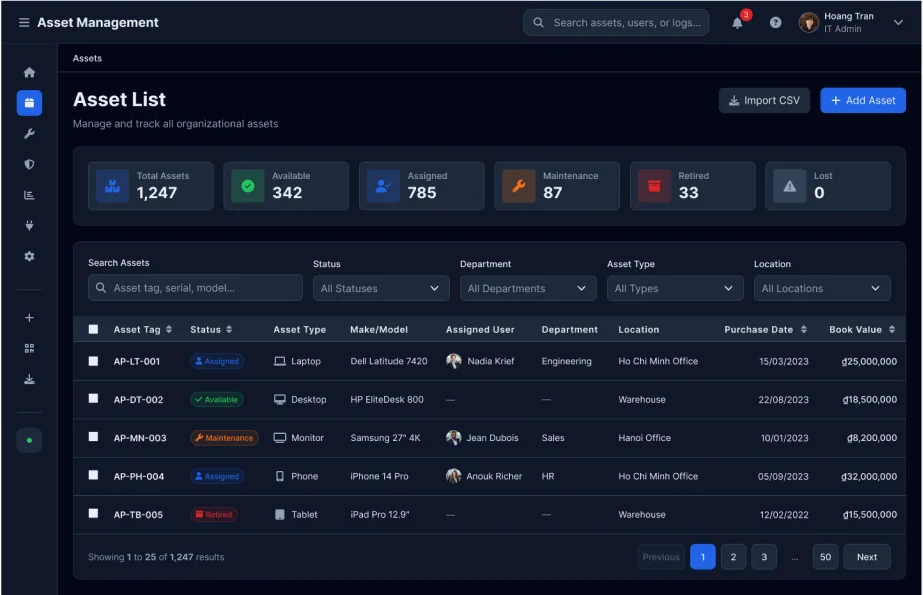This screenshot has width=923, height=595.
Task: Click the Next page button
Action: pyautogui.click(x=866, y=557)
